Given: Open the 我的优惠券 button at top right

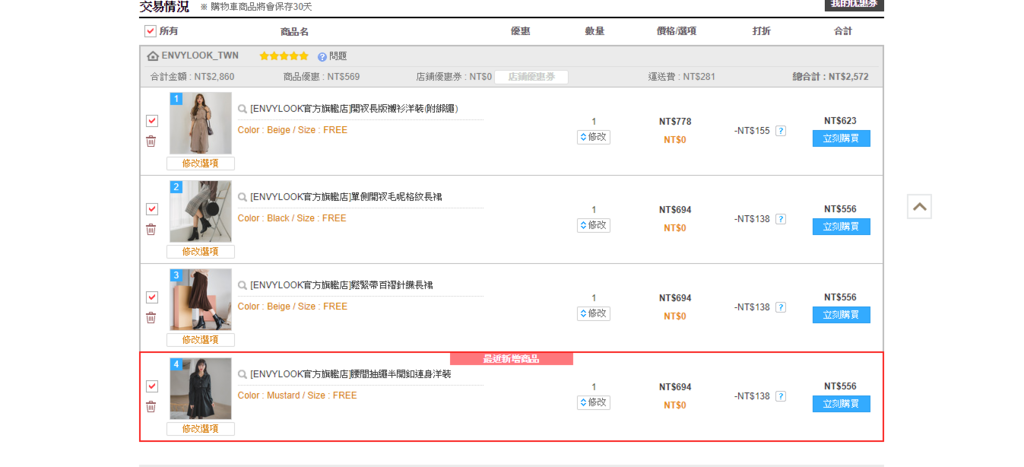Looking at the screenshot, I should (854, 5).
